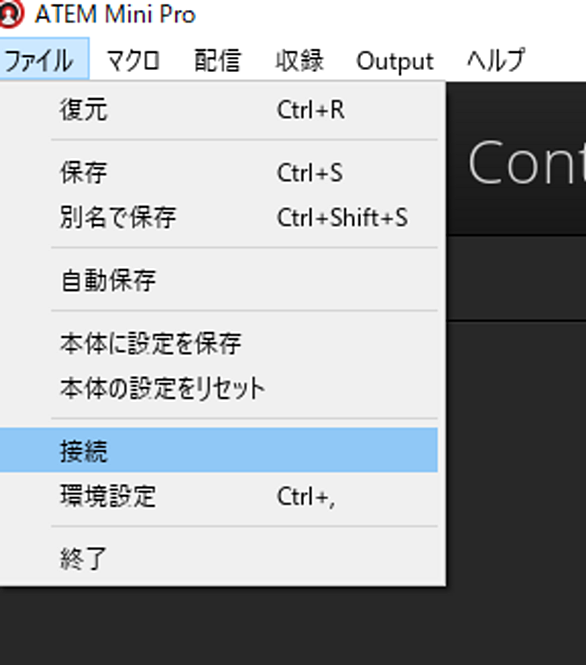Click the highlighted 接続 entry
Image resolution: width=586 pixels, height=665 pixels.
(x=219, y=450)
